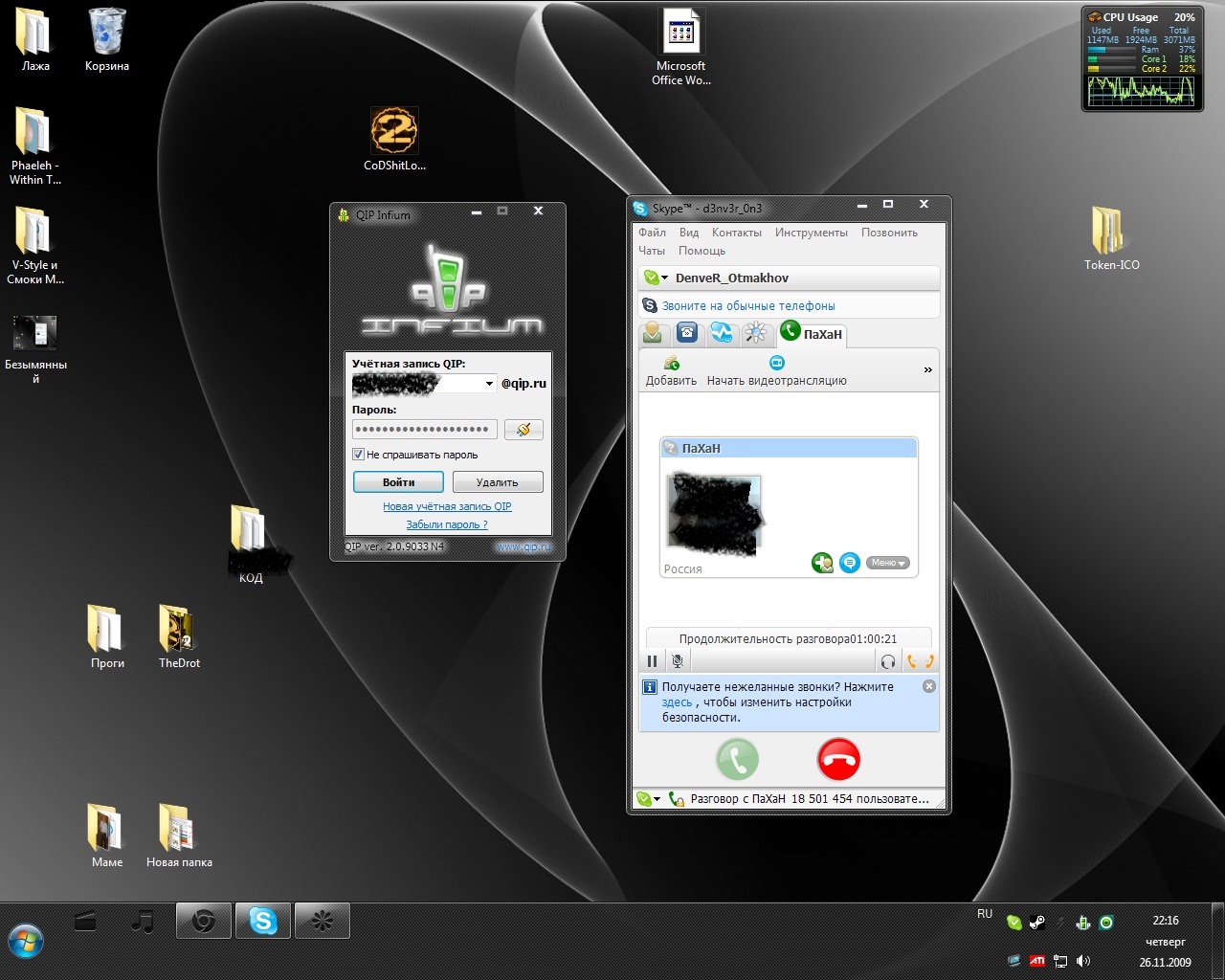
Task: Select Token-ICO folder on desktop
Action: tap(1111, 239)
